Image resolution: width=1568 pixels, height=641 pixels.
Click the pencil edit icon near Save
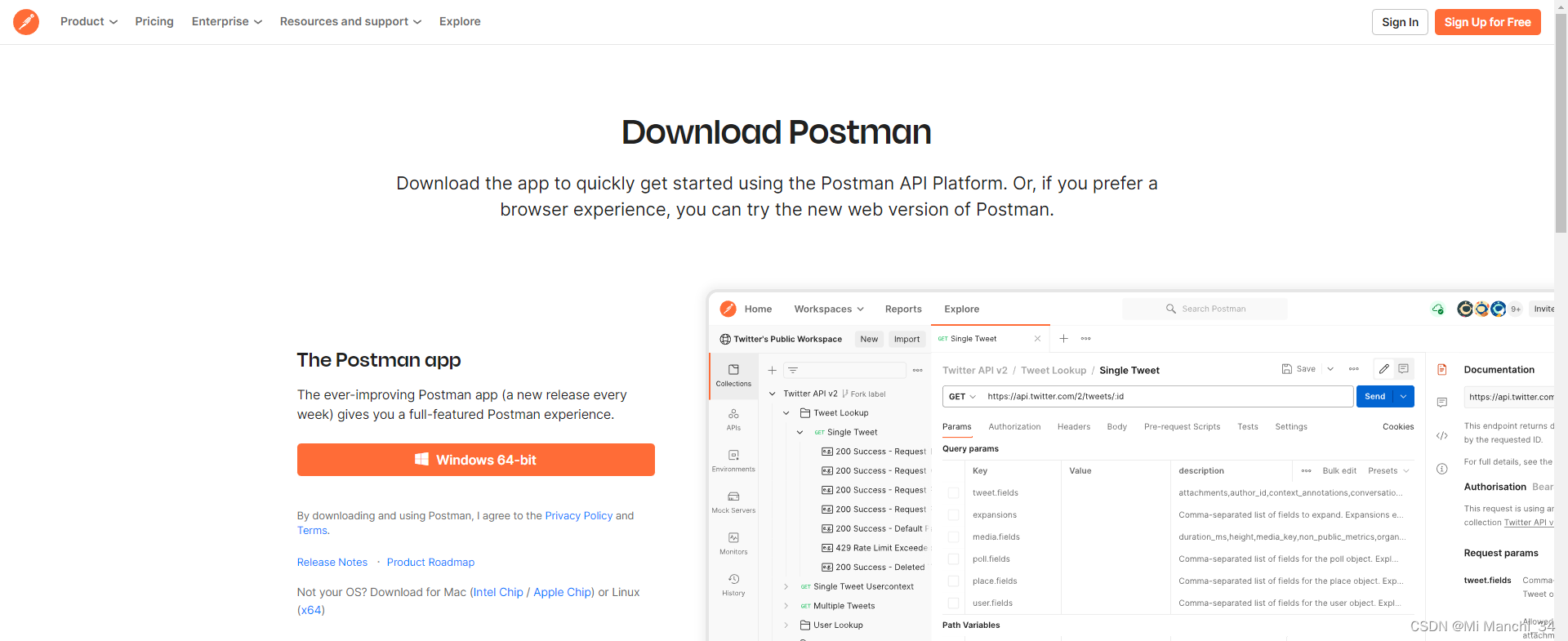(x=1383, y=369)
